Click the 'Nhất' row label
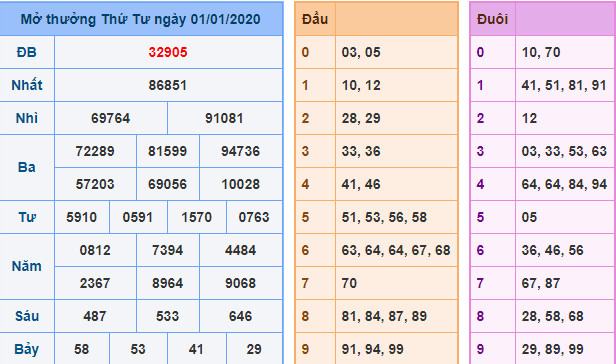Image resolution: width=616 pixels, height=364 pixels. pos(27,85)
